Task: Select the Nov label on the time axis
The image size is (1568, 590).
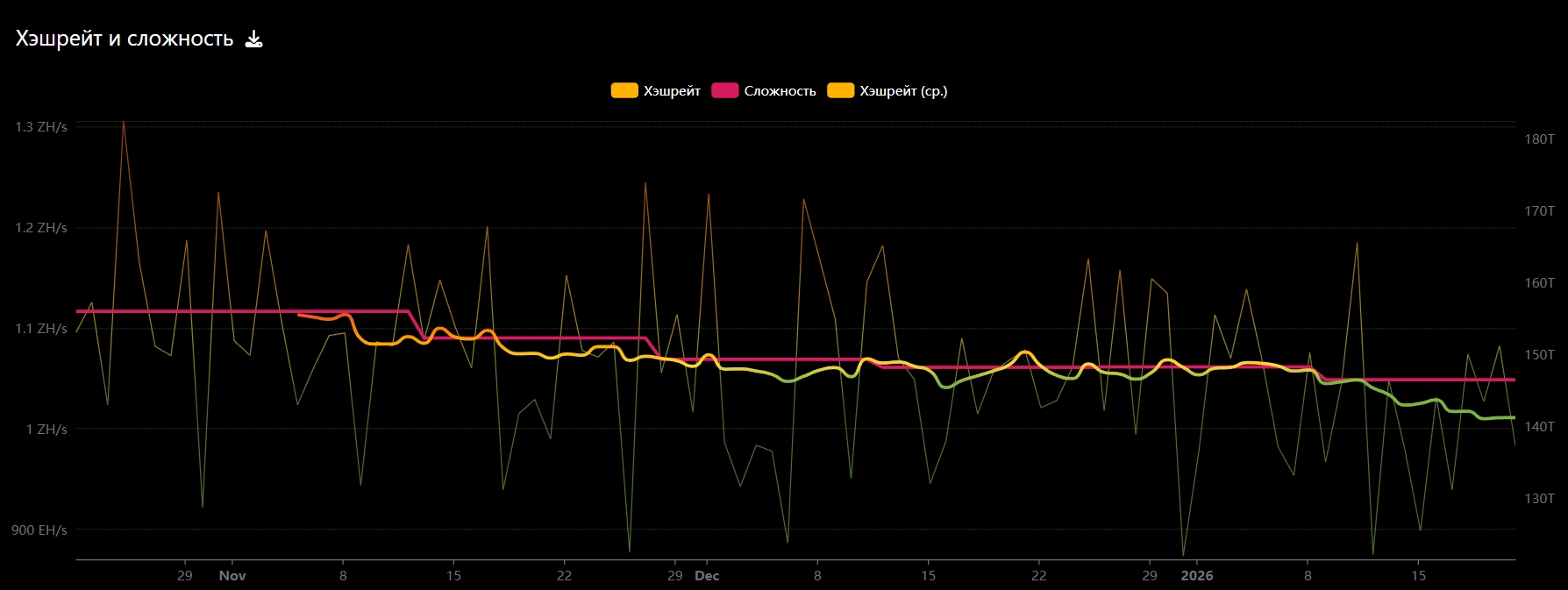Action: pyautogui.click(x=232, y=576)
